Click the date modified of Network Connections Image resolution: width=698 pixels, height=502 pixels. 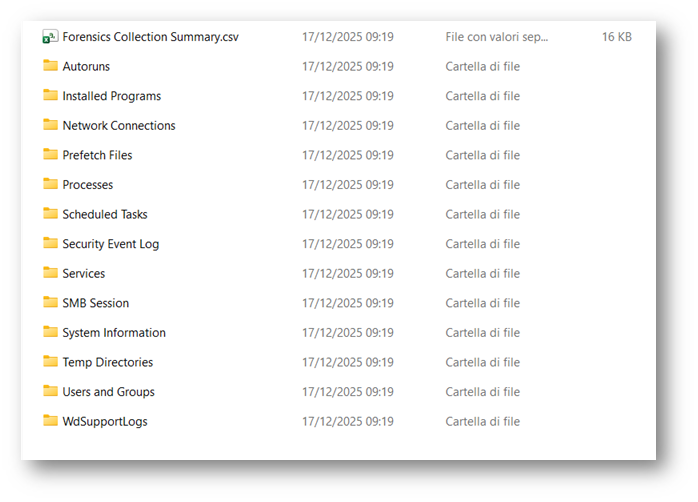point(348,126)
